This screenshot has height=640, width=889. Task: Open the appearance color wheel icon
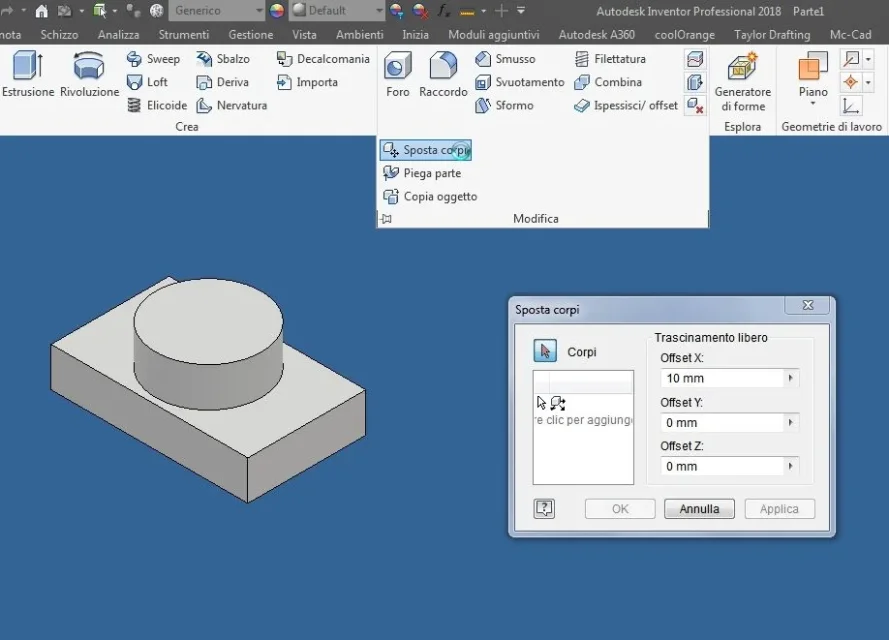coord(277,10)
